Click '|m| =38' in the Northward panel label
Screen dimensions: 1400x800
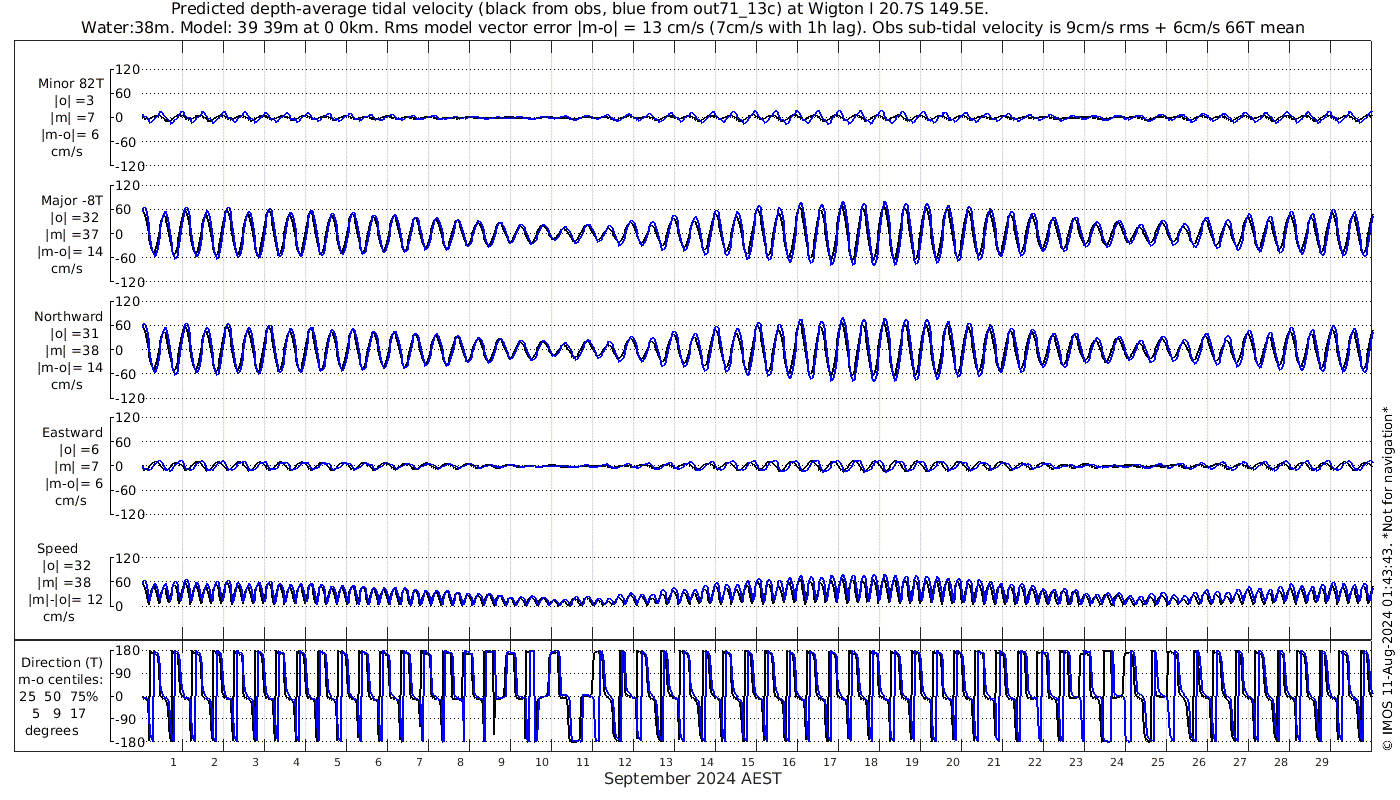(x=75, y=351)
